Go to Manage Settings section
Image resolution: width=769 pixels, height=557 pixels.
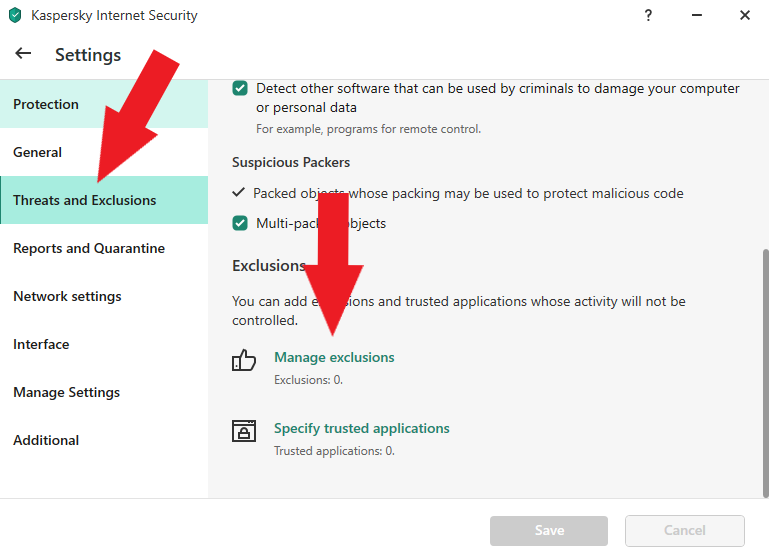pyautogui.click(x=66, y=392)
